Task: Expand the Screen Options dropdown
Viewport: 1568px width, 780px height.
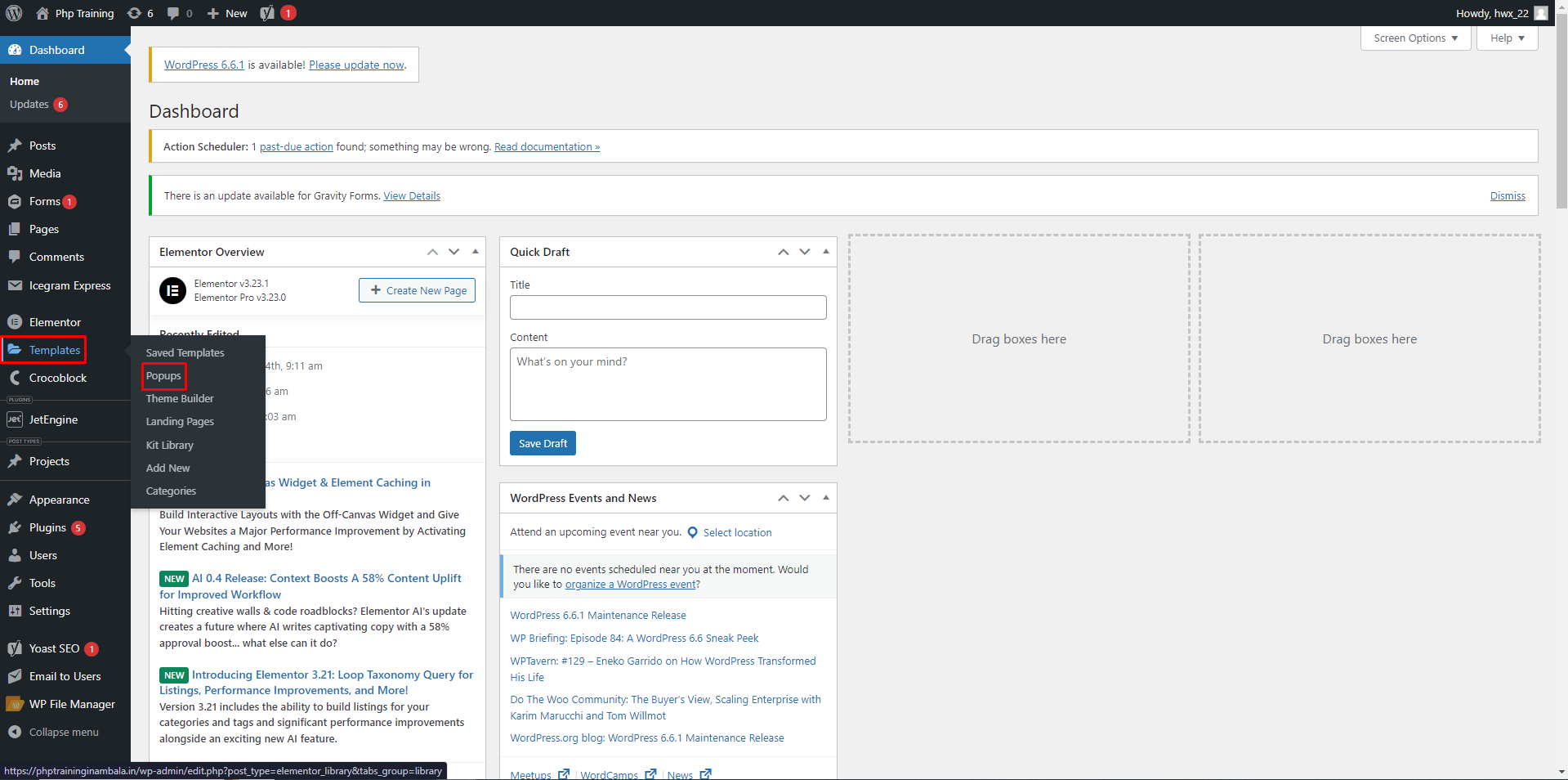Action: [x=1415, y=38]
